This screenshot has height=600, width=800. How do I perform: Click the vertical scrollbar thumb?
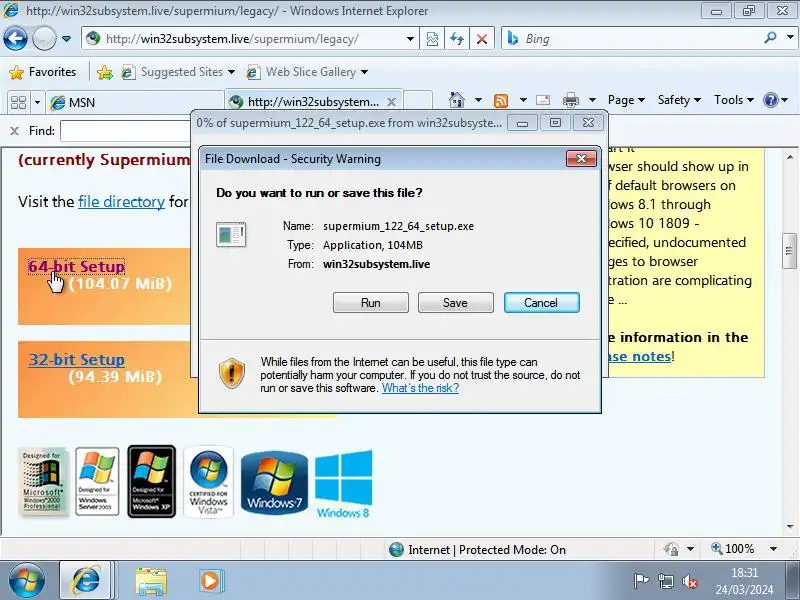(789, 251)
